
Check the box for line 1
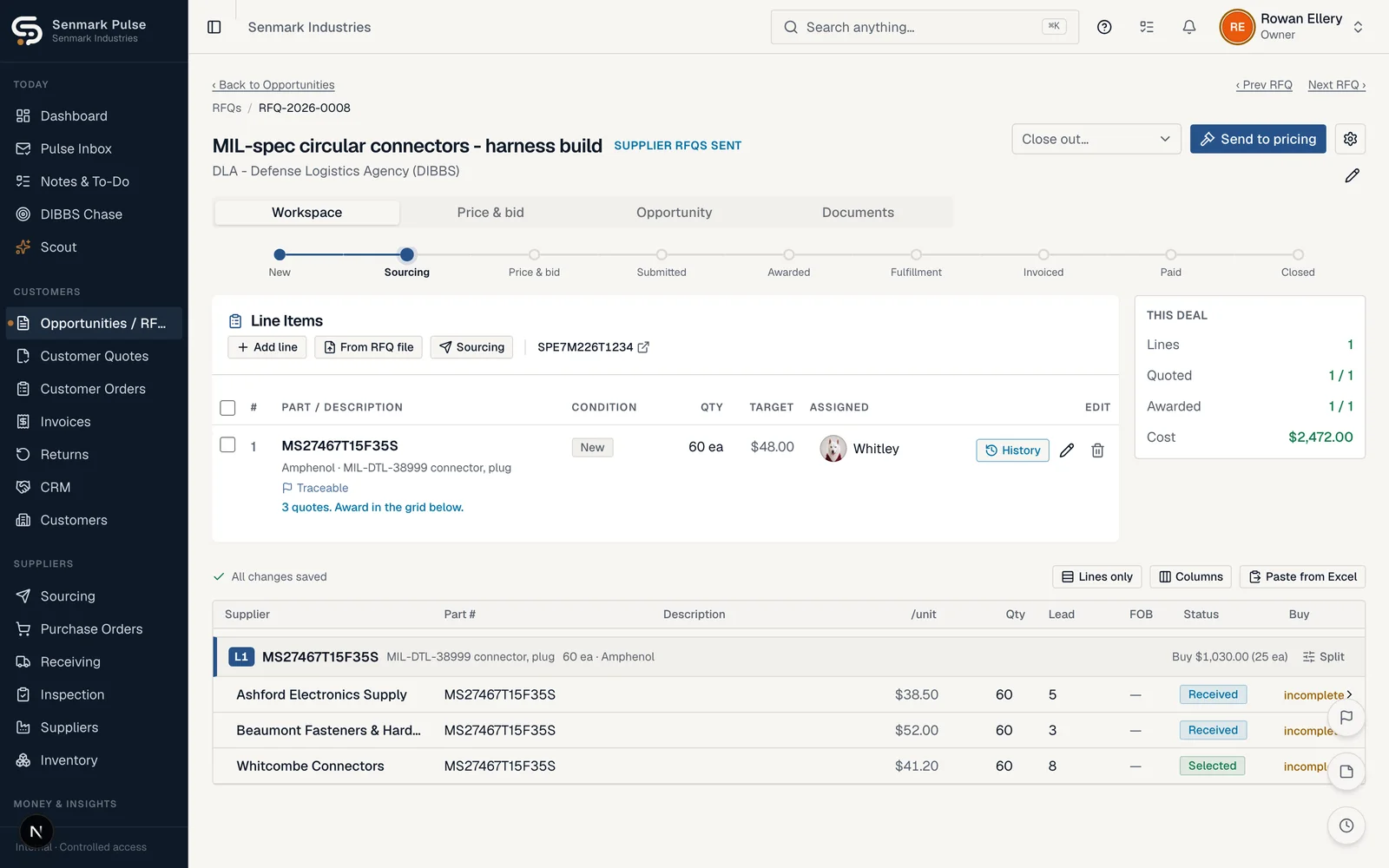coord(227,444)
